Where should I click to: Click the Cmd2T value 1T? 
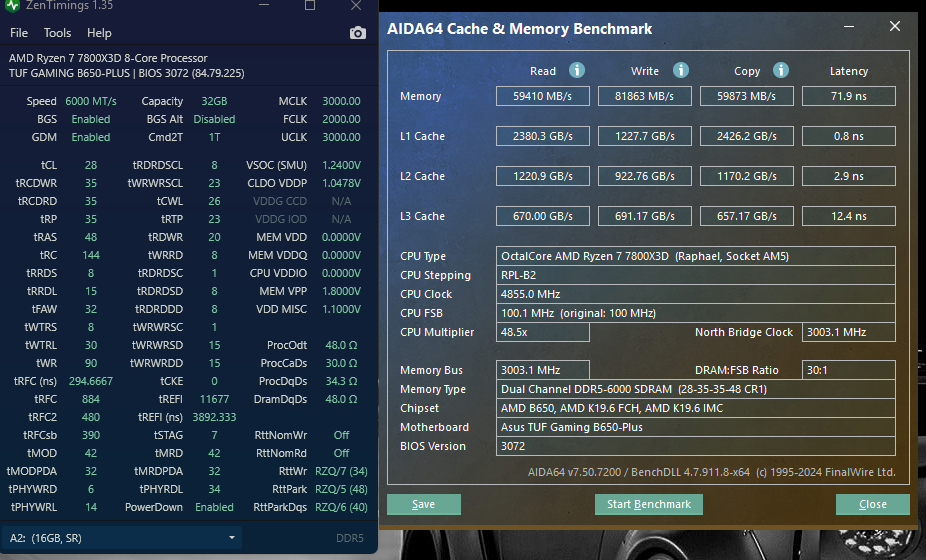[x=214, y=137]
